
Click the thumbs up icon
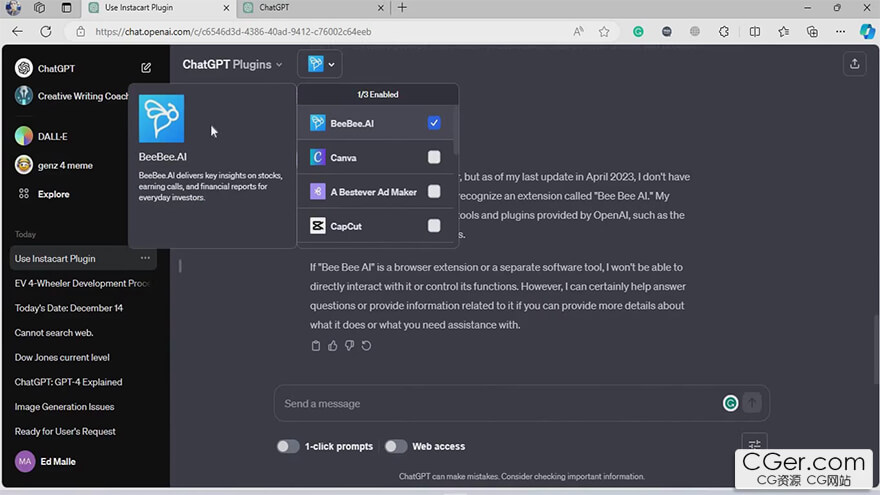(x=332, y=346)
